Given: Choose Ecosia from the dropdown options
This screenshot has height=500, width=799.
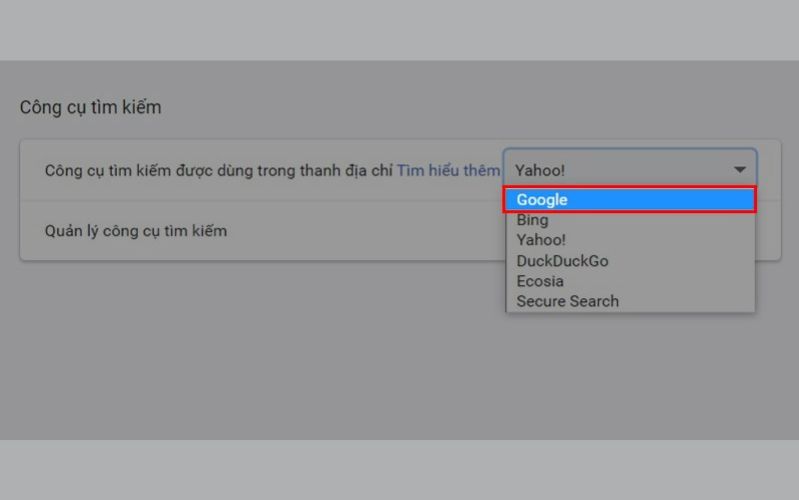Looking at the screenshot, I should [630, 281].
